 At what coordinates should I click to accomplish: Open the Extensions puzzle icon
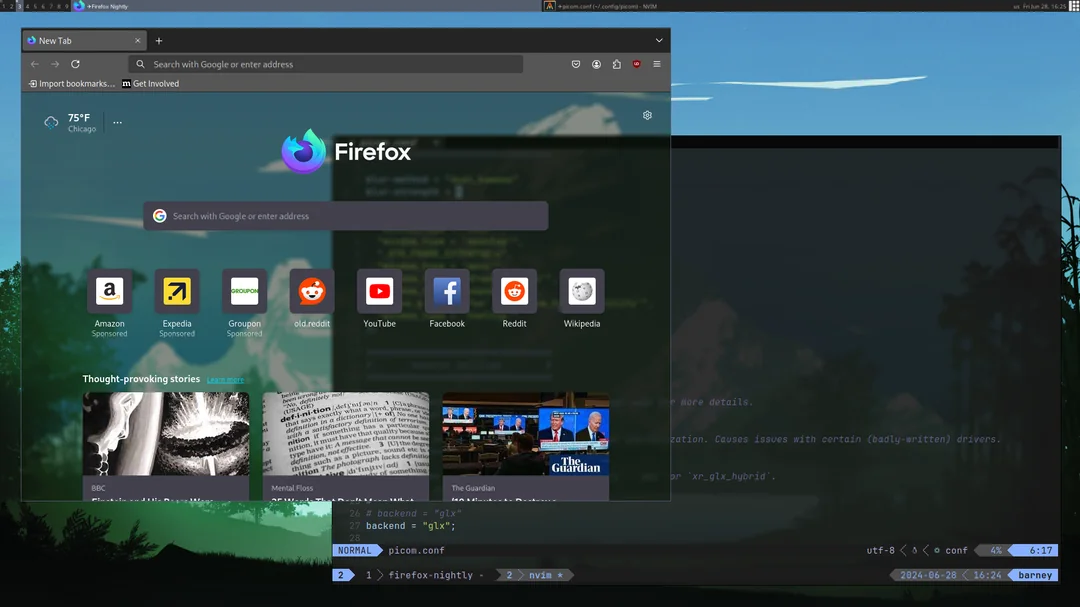click(x=616, y=64)
